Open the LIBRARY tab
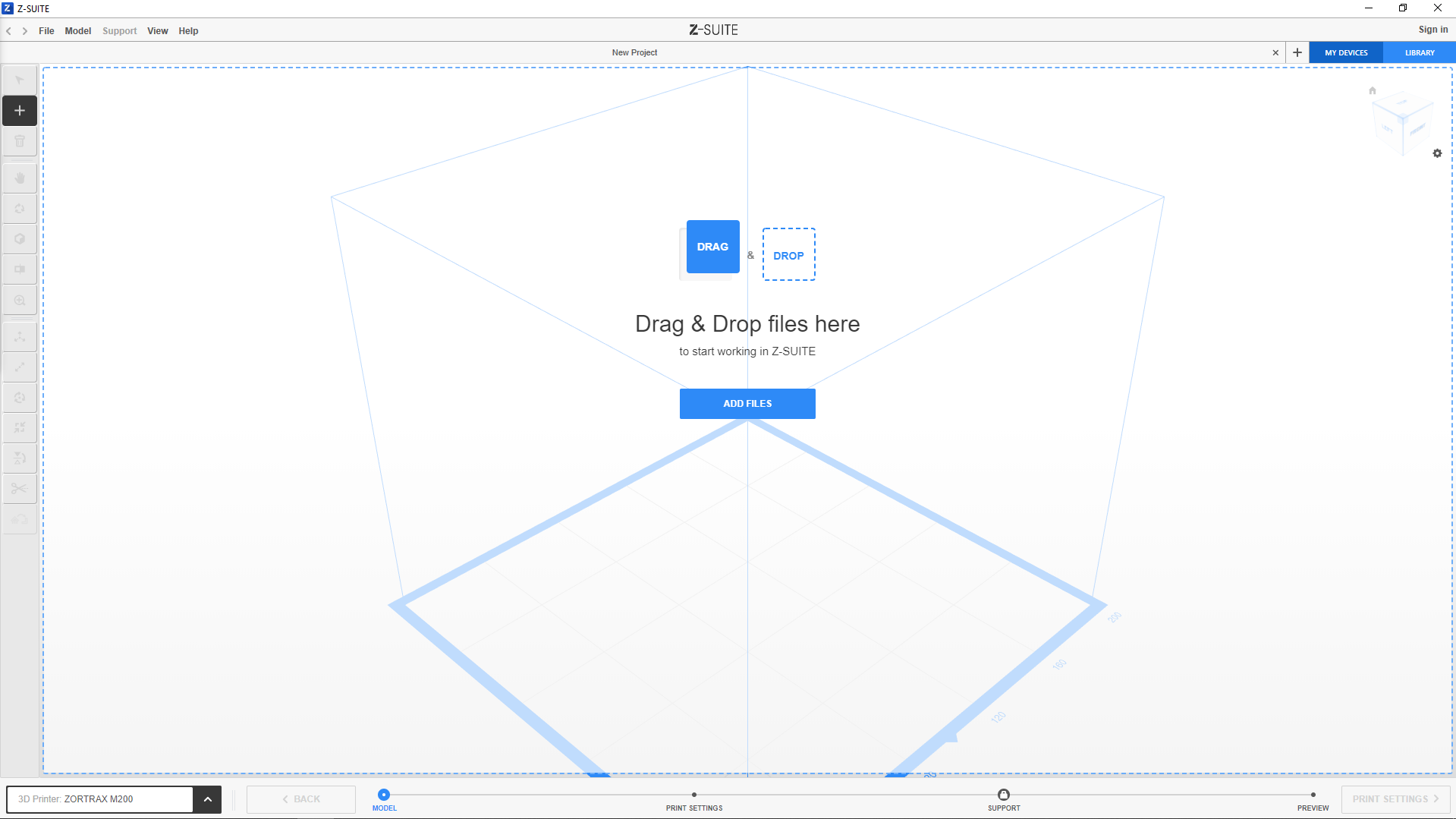 click(x=1419, y=53)
